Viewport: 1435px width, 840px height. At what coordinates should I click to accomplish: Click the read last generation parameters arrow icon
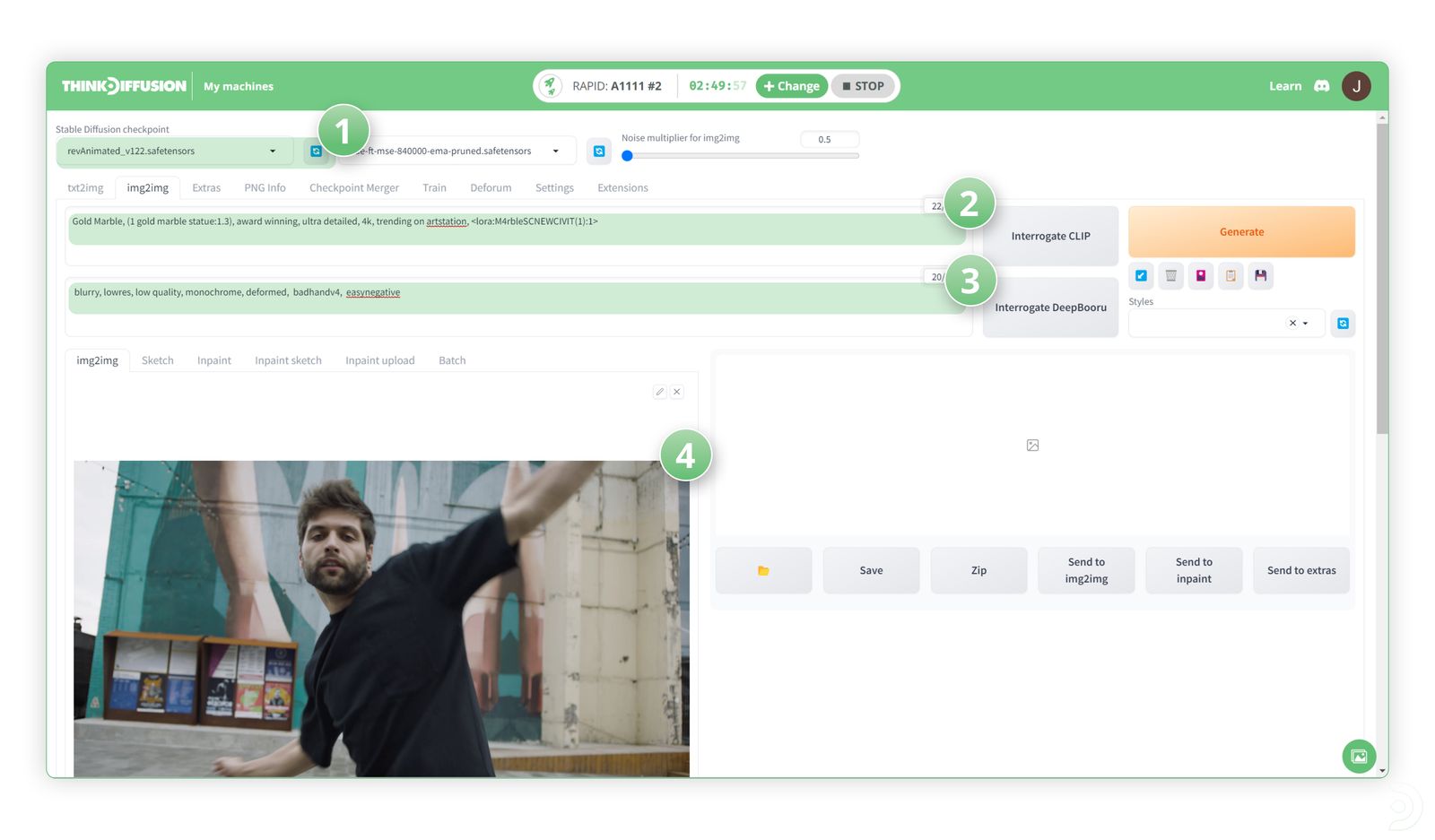(x=1141, y=276)
